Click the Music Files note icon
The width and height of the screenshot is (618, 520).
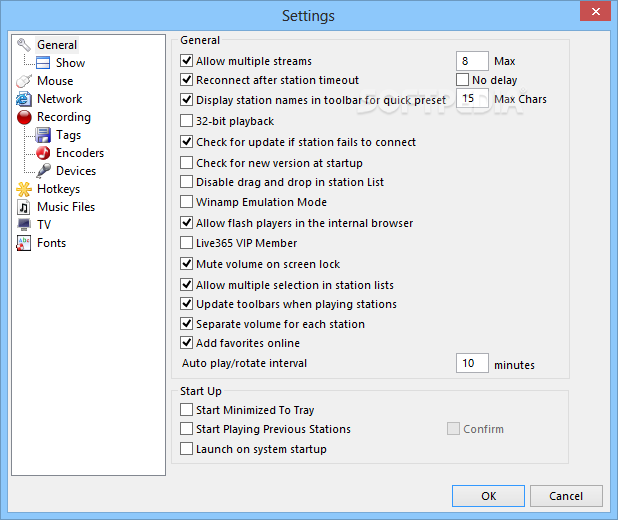tap(24, 207)
